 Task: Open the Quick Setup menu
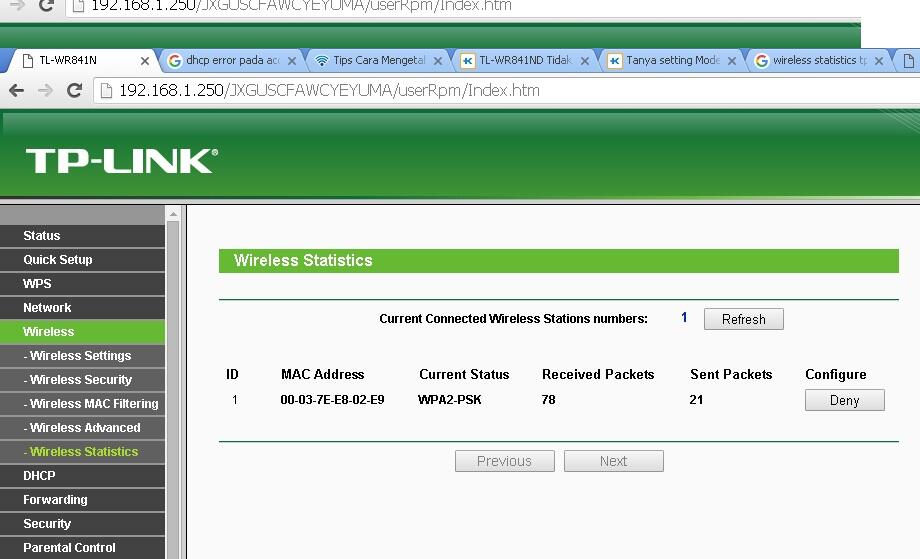click(82, 260)
